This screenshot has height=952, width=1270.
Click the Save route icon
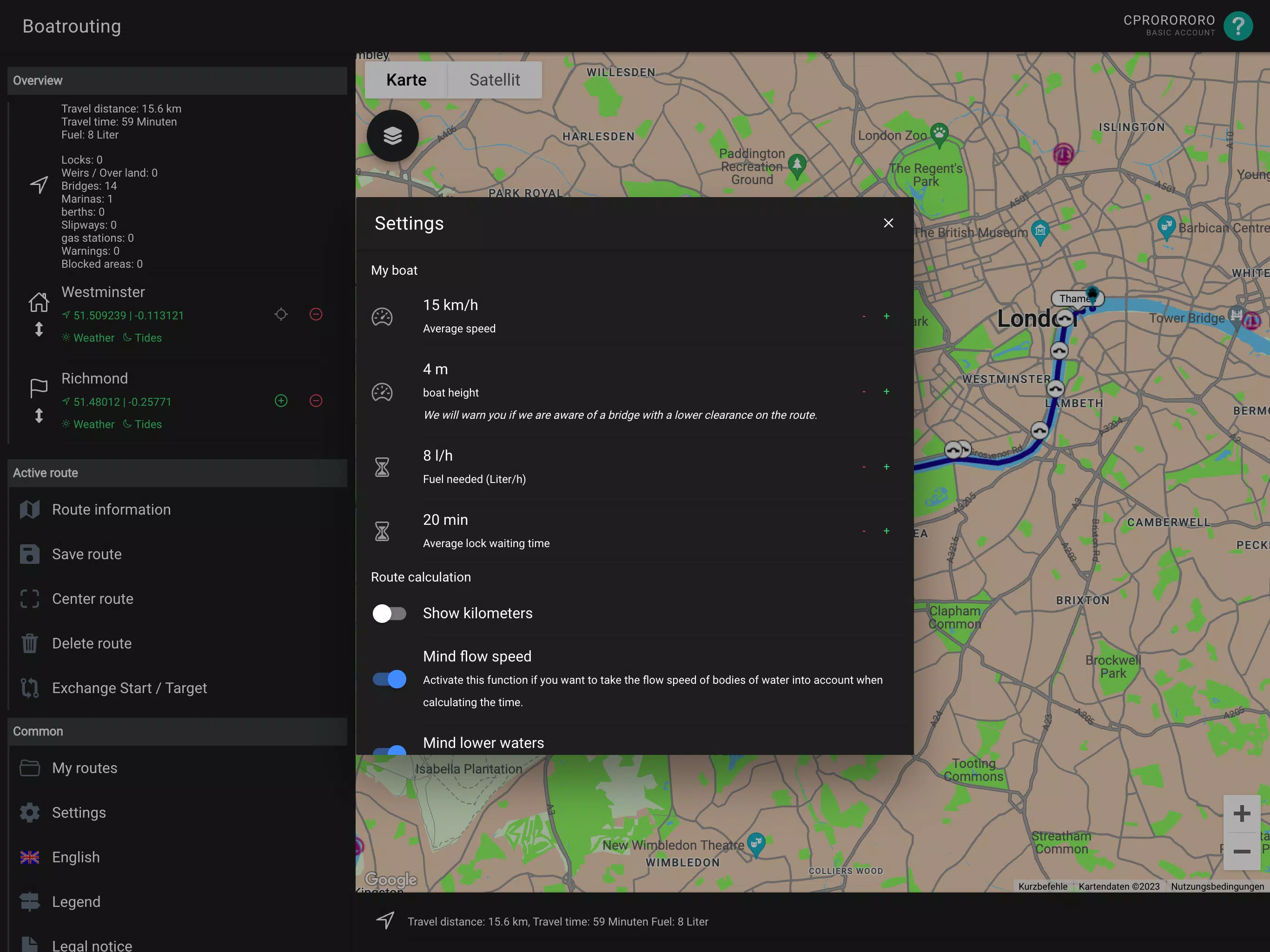[x=29, y=554]
